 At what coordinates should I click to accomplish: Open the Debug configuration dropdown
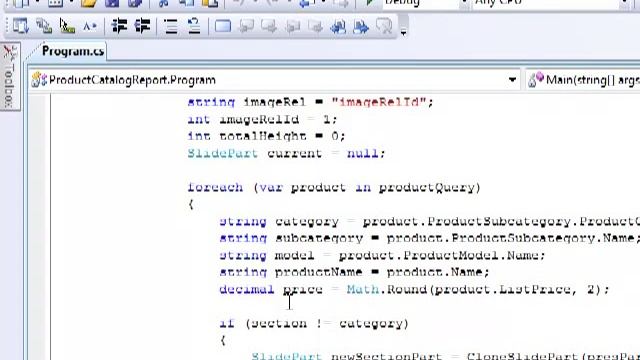tap(464, 2)
